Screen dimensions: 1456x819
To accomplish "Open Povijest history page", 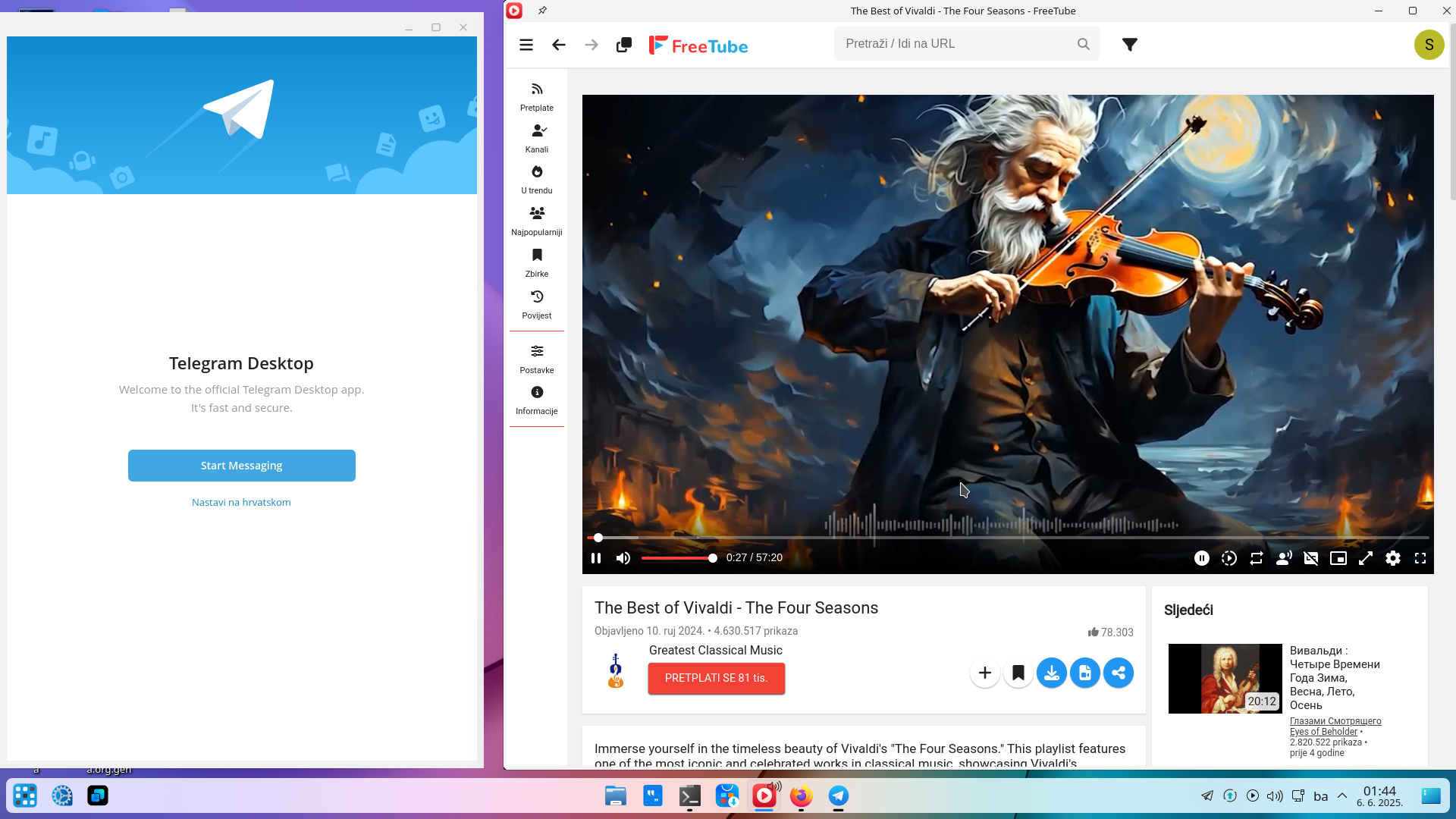I will click(537, 305).
